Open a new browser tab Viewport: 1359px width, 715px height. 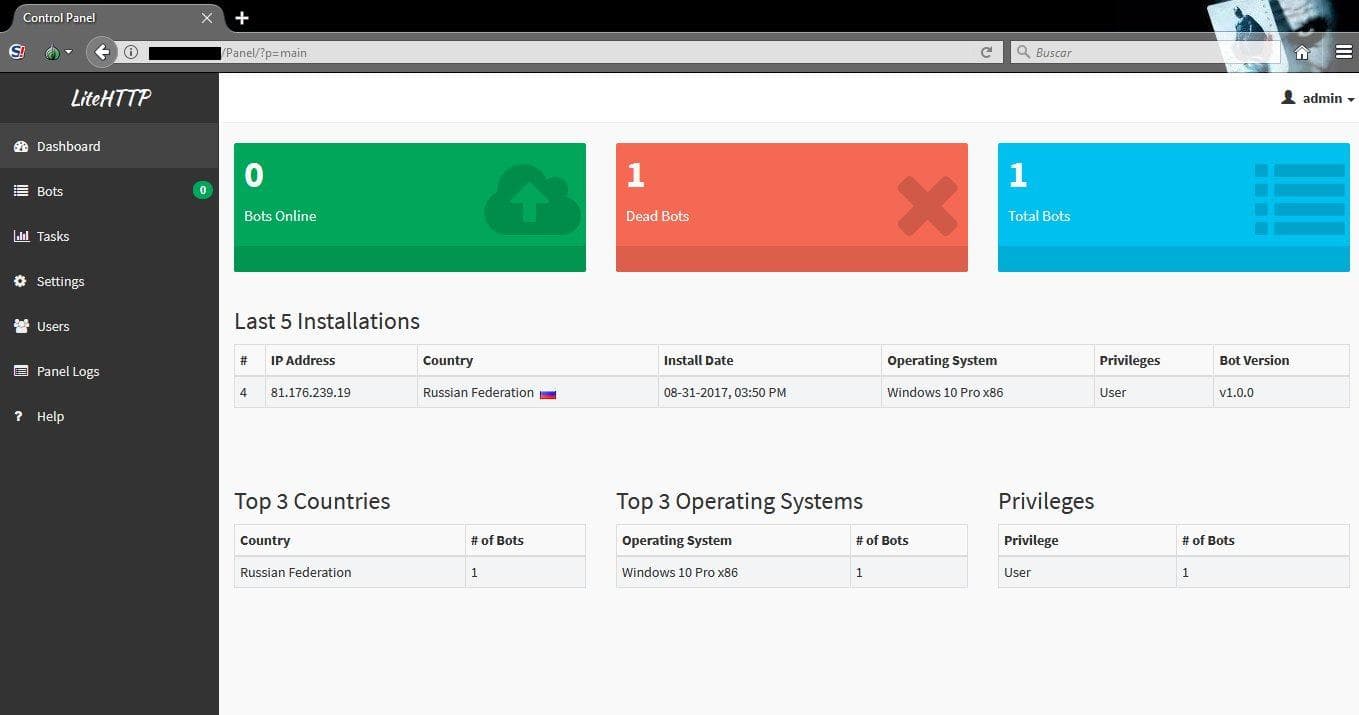click(x=242, y=17)
